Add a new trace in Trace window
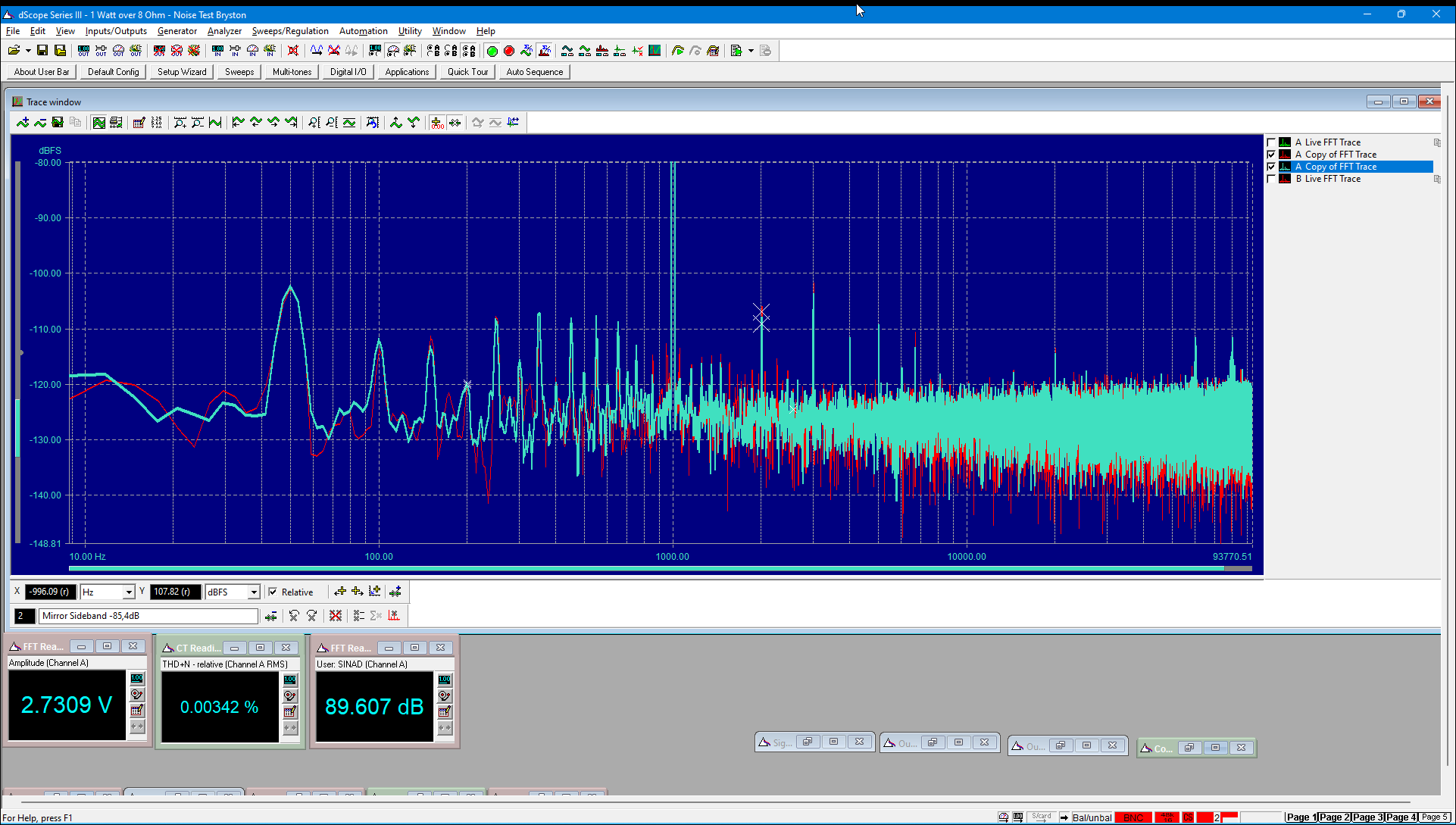 pyautogui.click(x=23, y=123)
